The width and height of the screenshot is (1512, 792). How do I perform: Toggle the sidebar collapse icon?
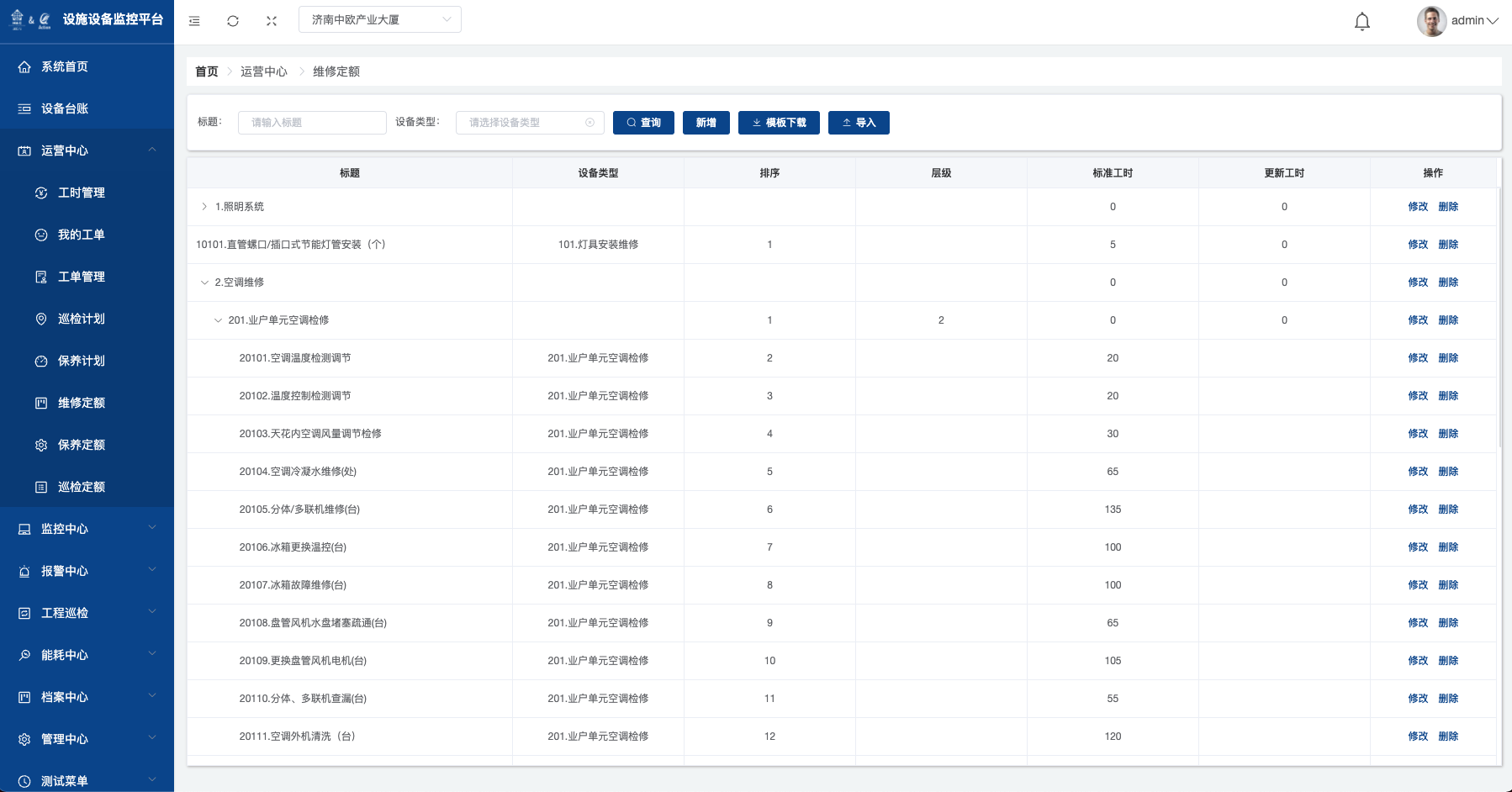194,21
